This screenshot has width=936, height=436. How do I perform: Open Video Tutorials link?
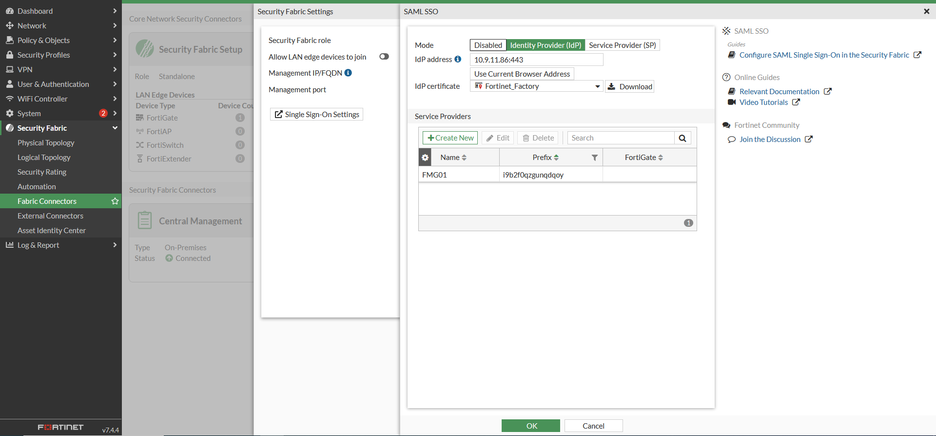(x=763, y=102)
